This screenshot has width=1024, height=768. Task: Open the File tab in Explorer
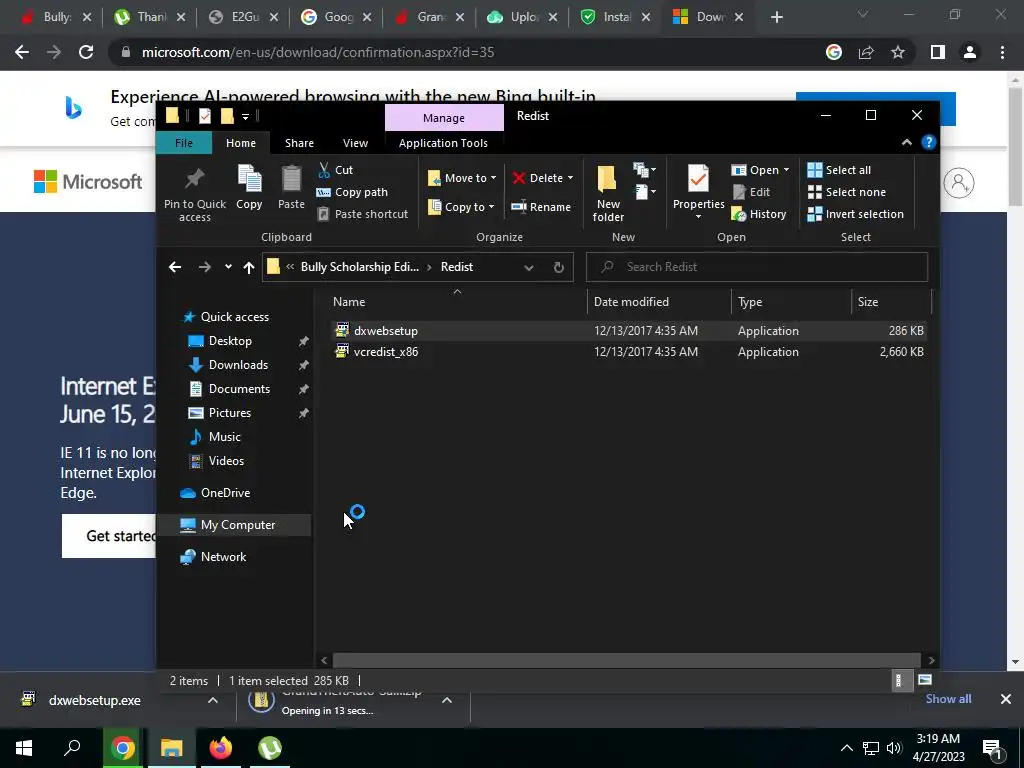tap(184, 143)
